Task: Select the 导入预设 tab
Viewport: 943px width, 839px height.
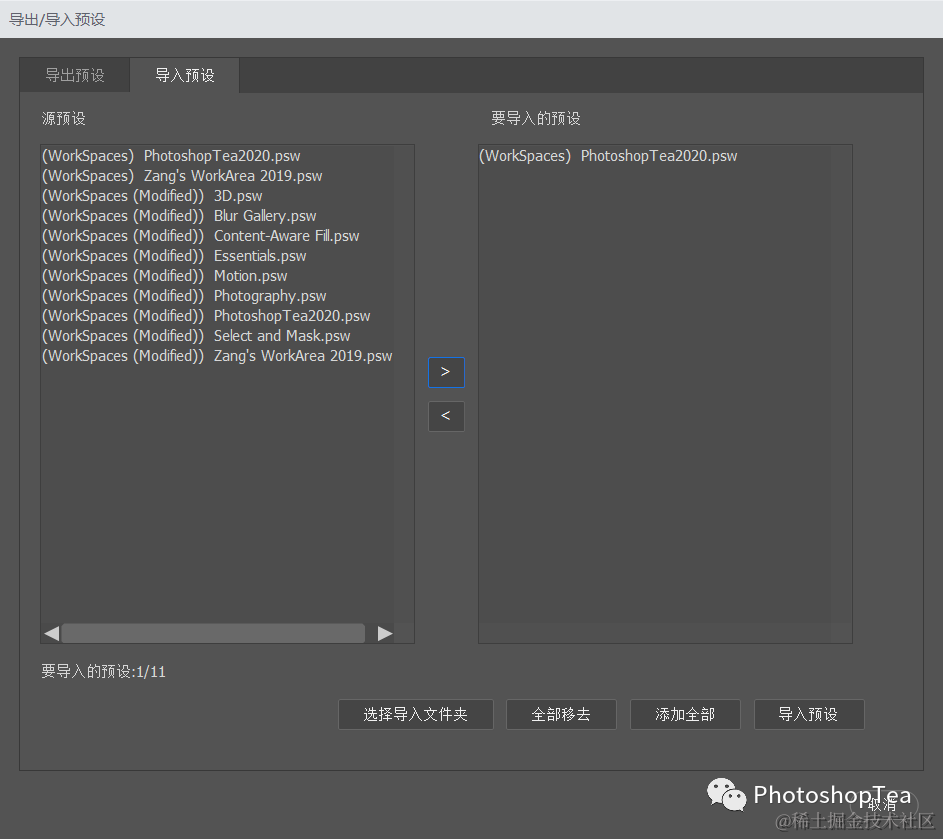Action: click(x=185, y=75)
